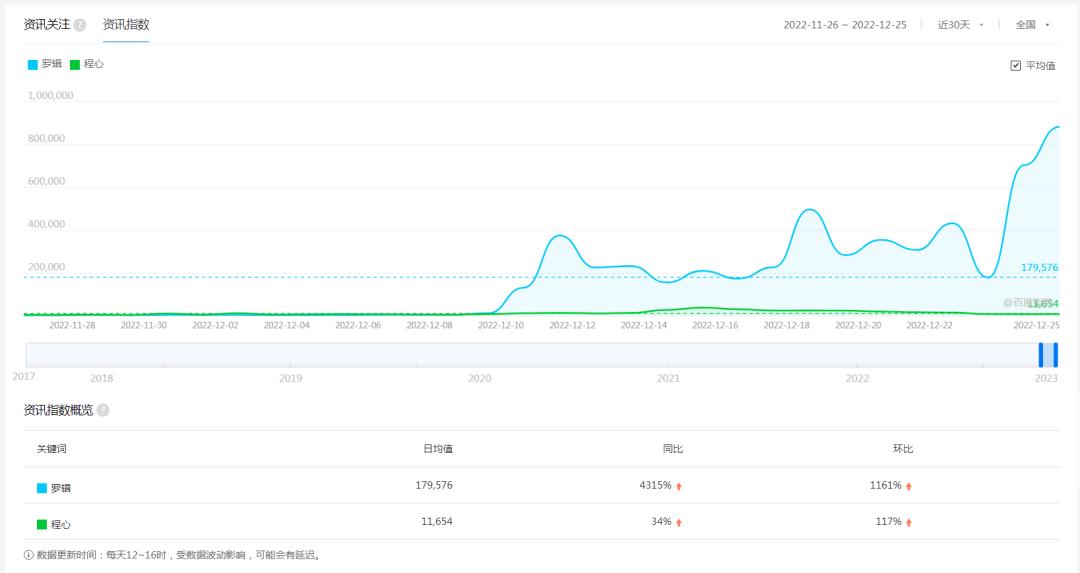Select the 资讯指数 tab
The image size is (1080, 573).
(126, 25)
